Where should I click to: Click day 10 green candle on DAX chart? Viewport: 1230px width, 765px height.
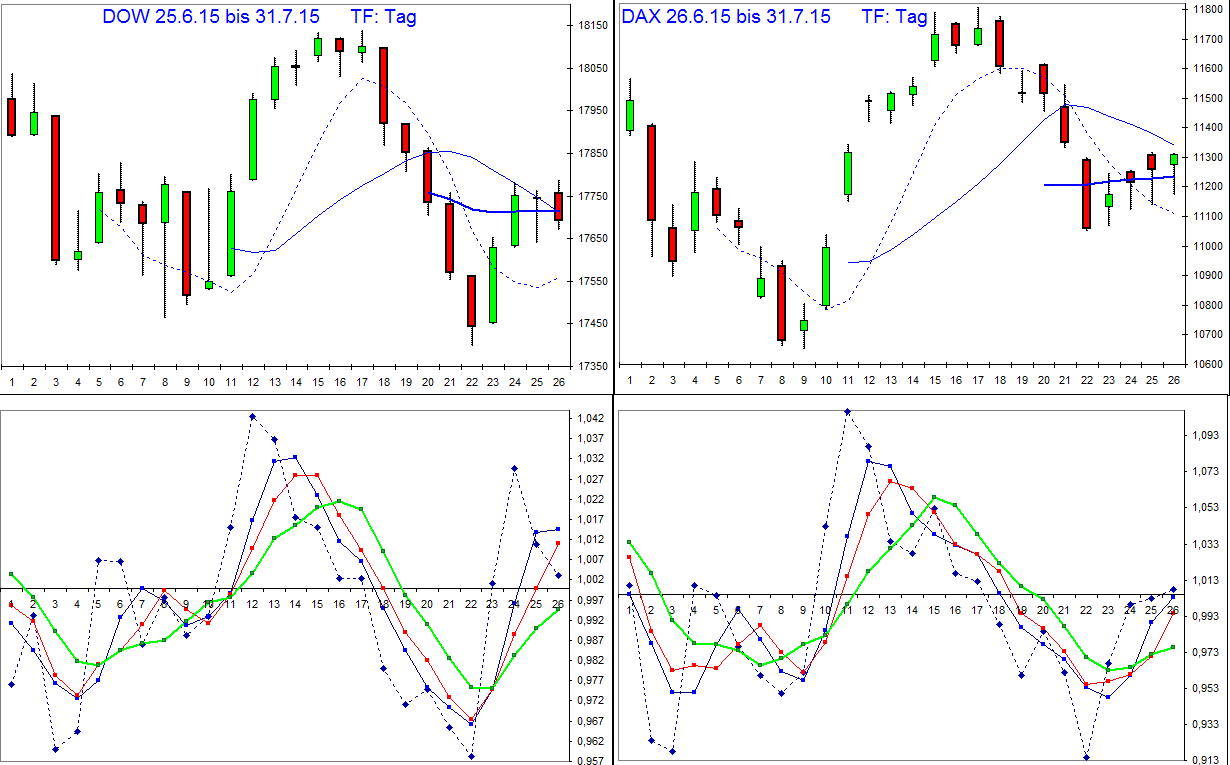(826, 276)
